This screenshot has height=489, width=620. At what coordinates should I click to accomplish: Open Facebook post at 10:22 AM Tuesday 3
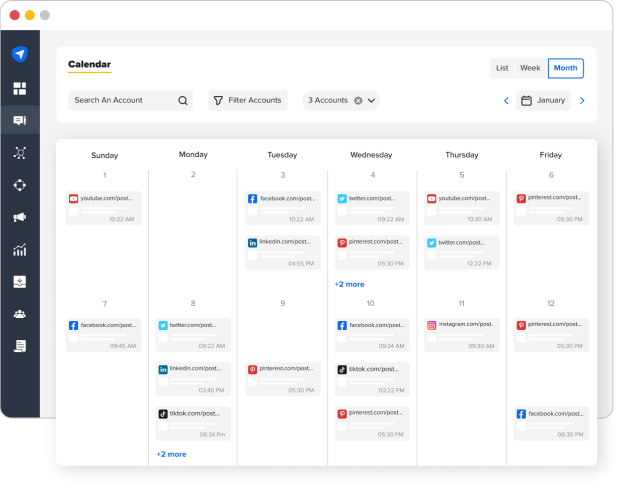pyautogui.click(x=283, y=208)
